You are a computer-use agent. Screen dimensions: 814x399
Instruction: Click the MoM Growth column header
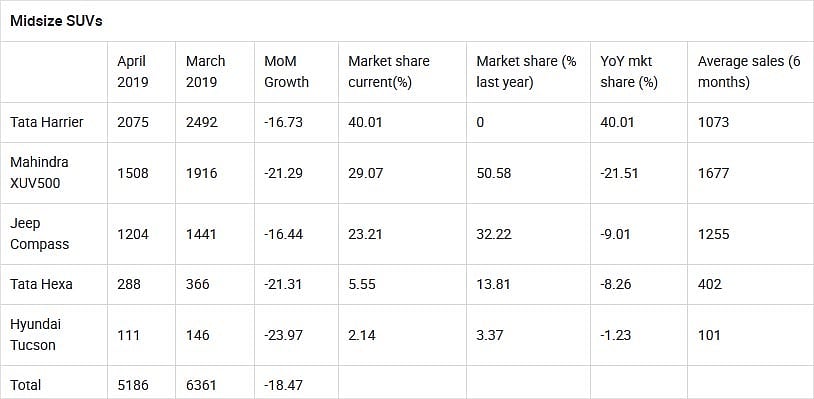click(x=286, y=72)
